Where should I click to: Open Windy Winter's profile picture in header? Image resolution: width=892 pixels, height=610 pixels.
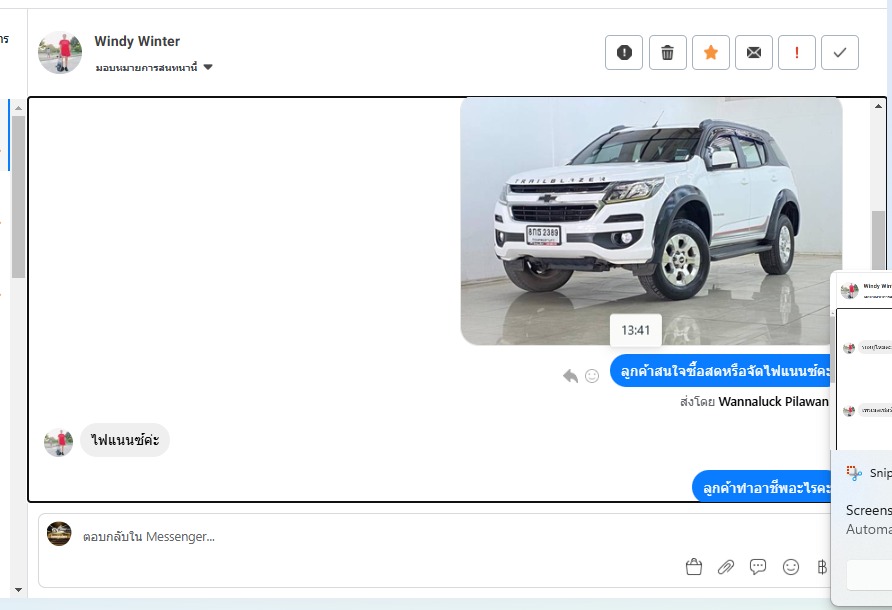pyautogui.click(x=60, y=52)
